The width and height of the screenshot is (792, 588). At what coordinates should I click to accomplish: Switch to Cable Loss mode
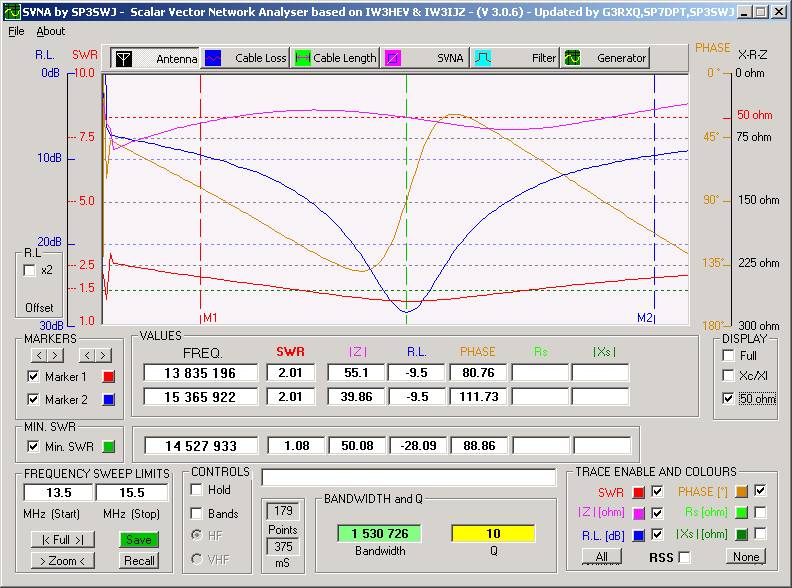point(213,58)
